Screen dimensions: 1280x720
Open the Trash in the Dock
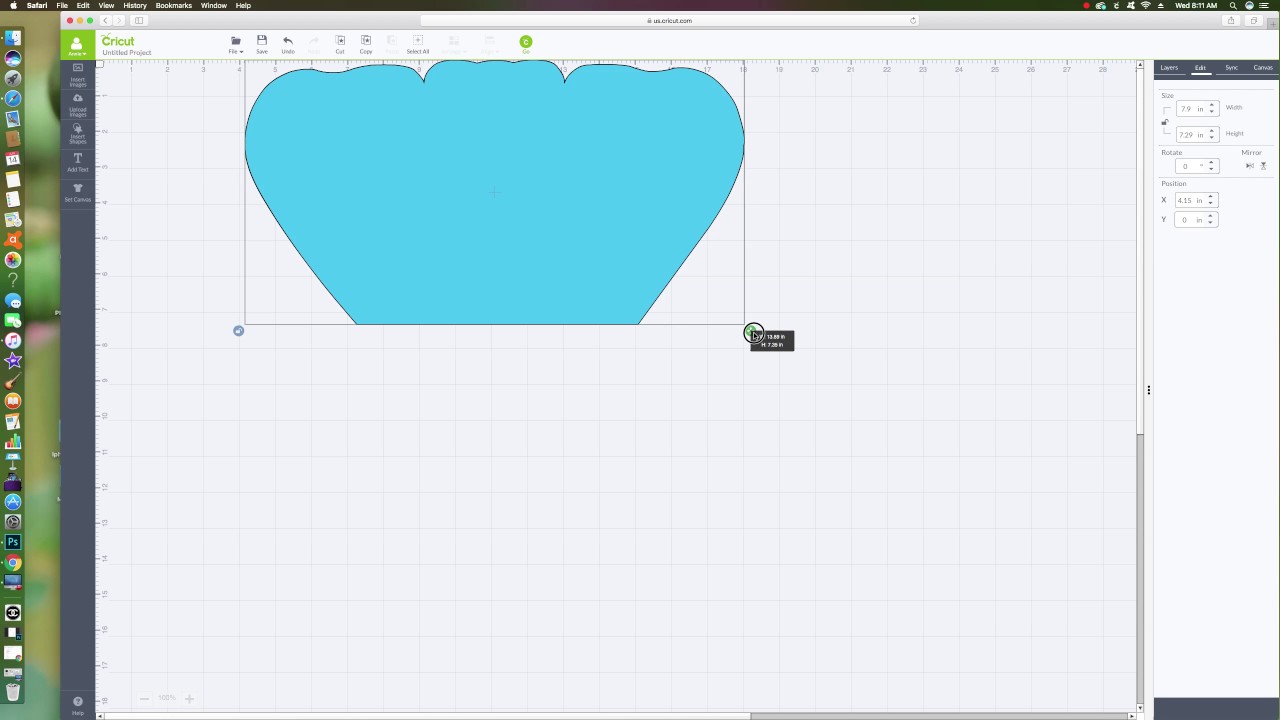click(13, 692)
